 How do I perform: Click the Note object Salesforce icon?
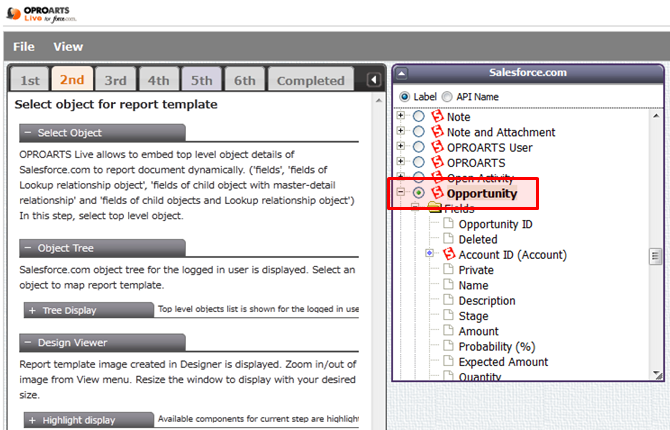(437, 116)
